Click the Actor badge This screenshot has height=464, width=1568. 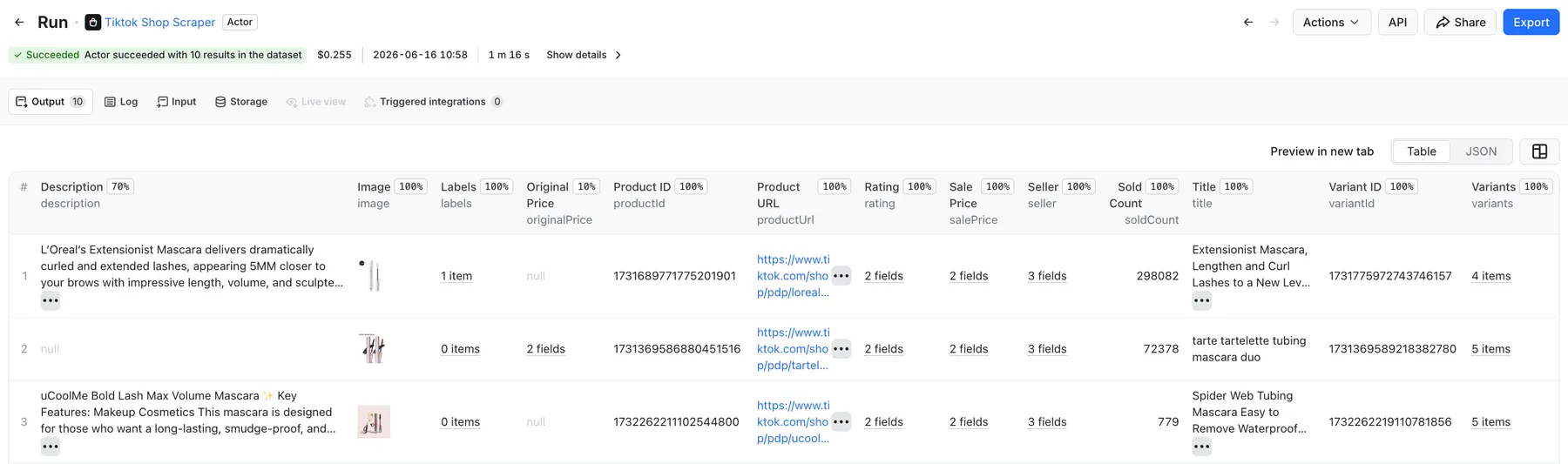tap(240, 23)
